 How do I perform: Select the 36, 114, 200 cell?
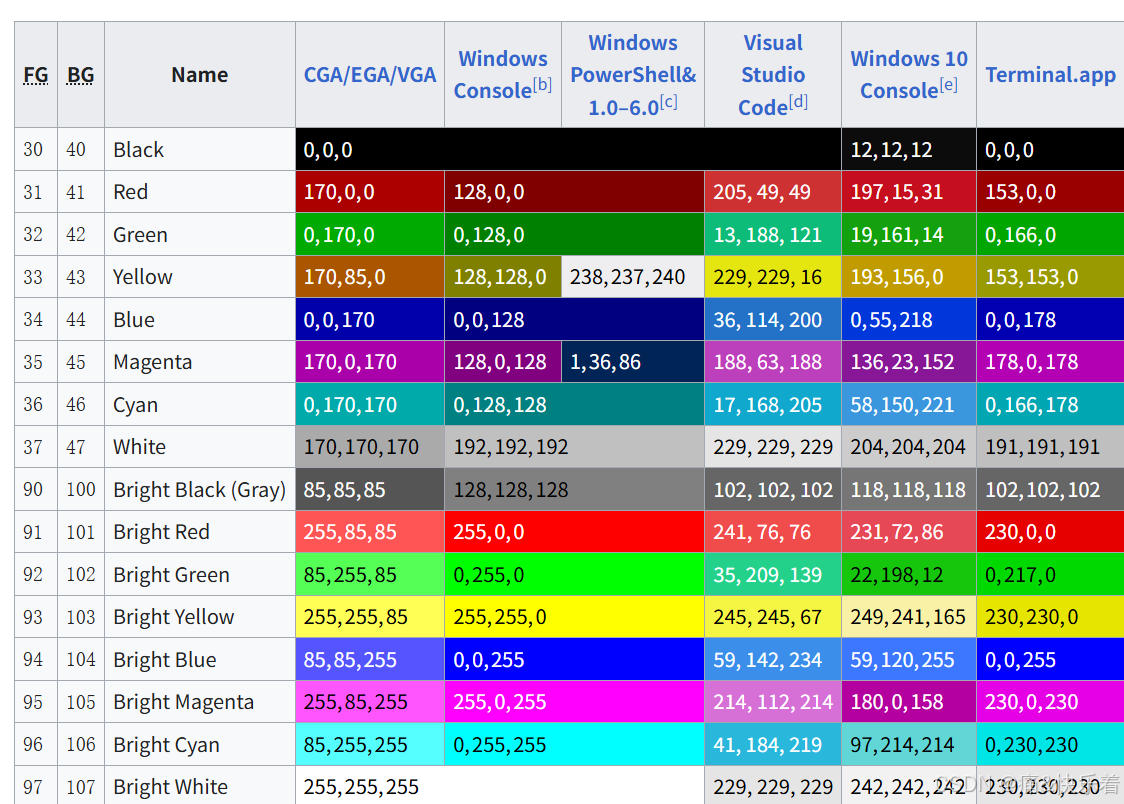coord(773,319)
